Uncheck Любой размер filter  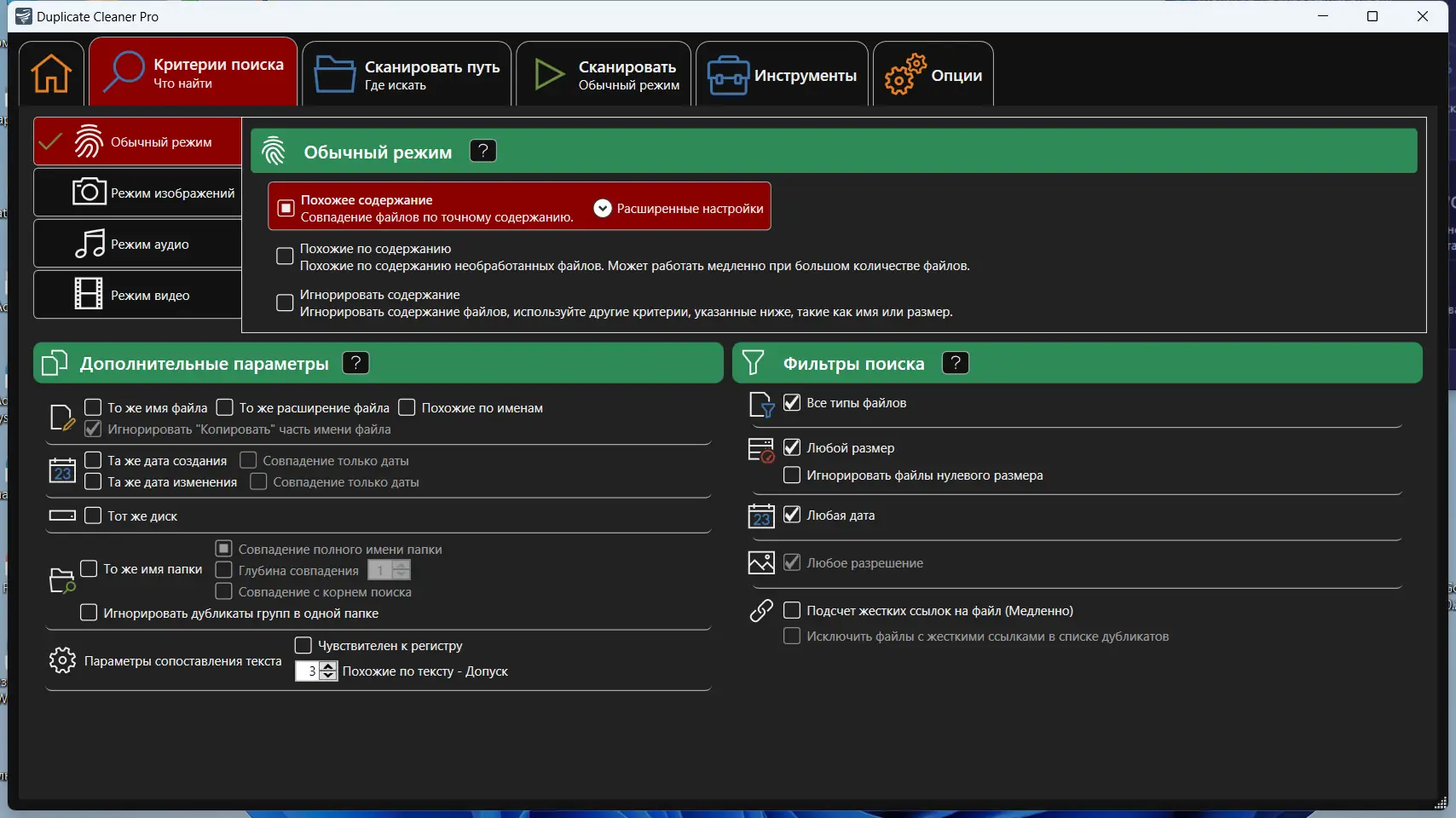792,447
